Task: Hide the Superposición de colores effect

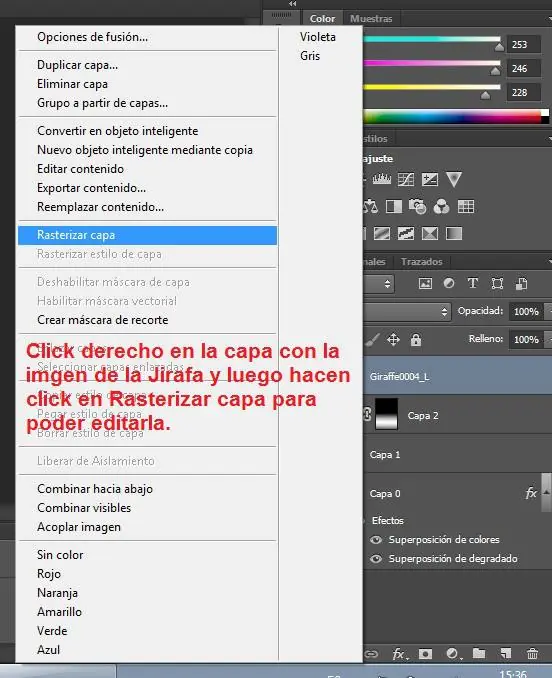Action: 376,540
